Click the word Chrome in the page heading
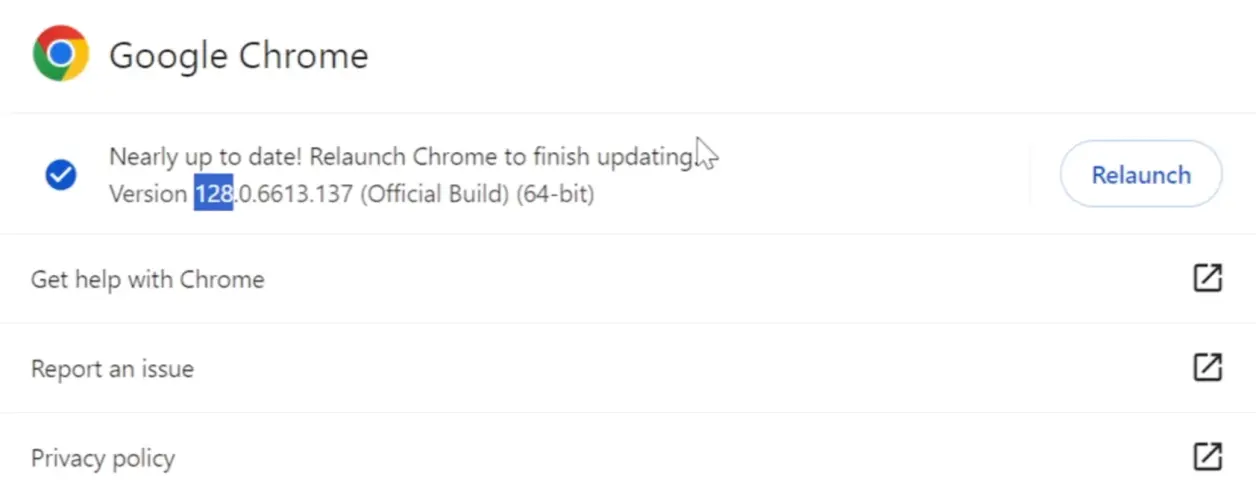Viewport: 1256px width, 495px height. (x=304, y=55)
